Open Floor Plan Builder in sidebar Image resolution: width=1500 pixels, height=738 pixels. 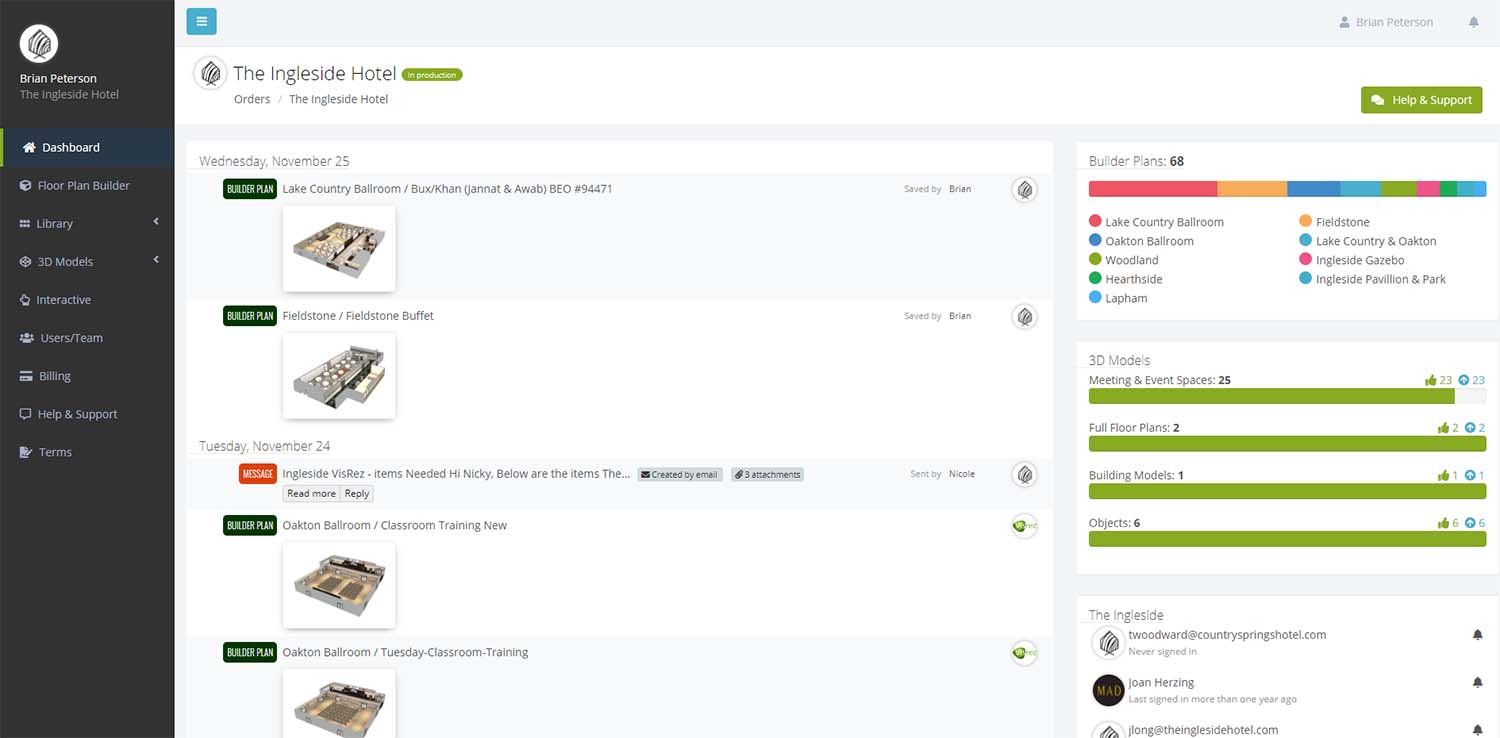click(87, 185)
